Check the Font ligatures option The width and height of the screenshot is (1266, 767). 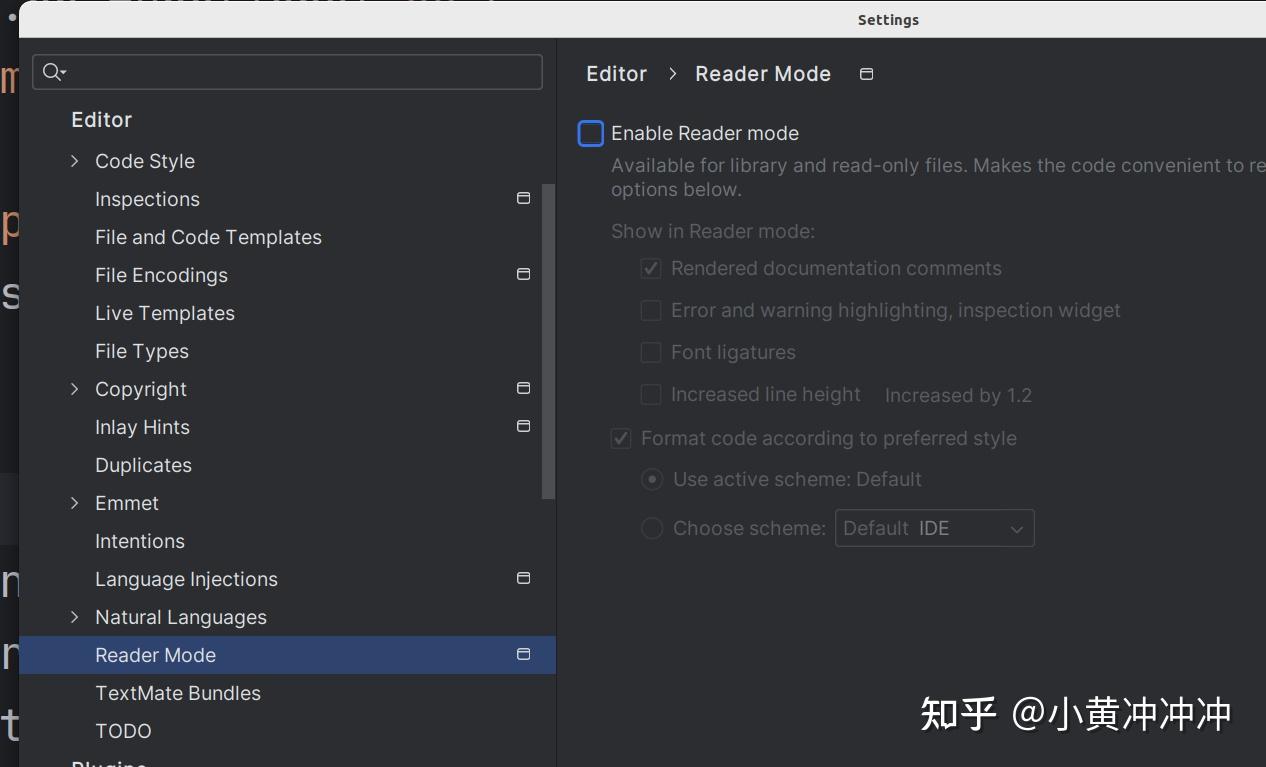point(650,352)
